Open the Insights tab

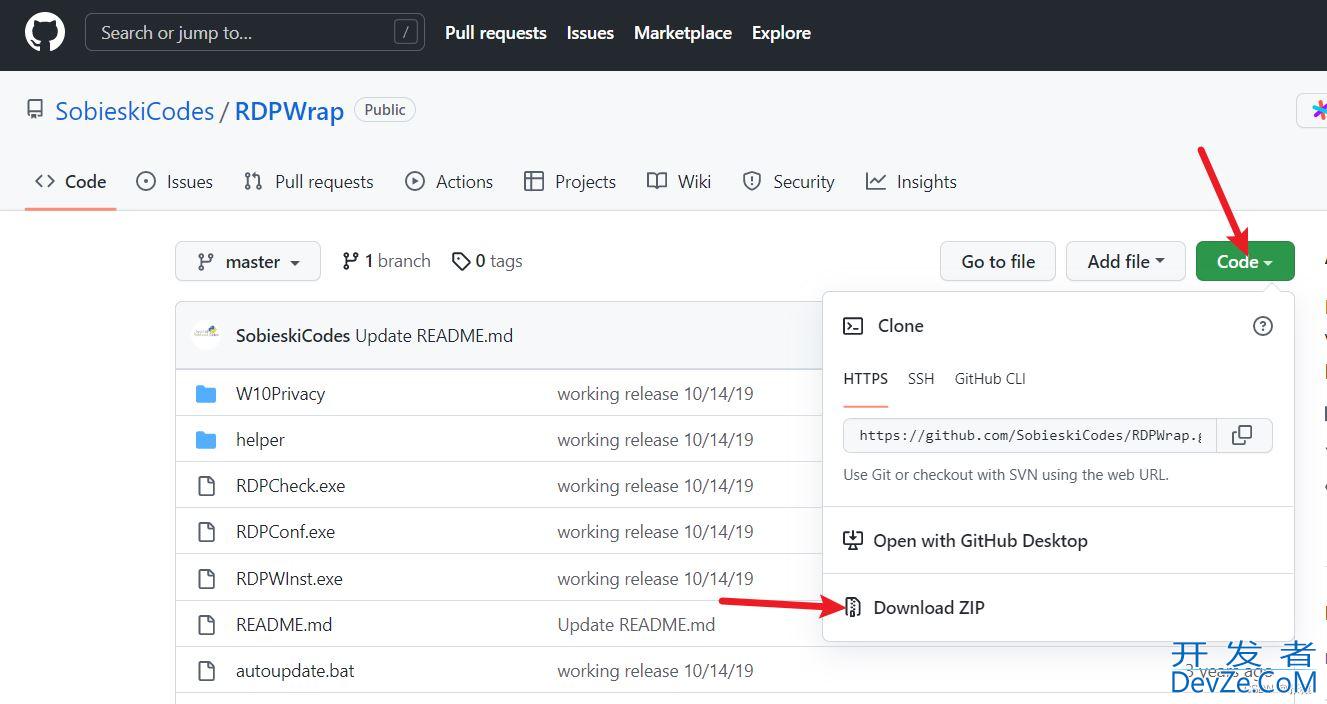[x=911, y=182]
